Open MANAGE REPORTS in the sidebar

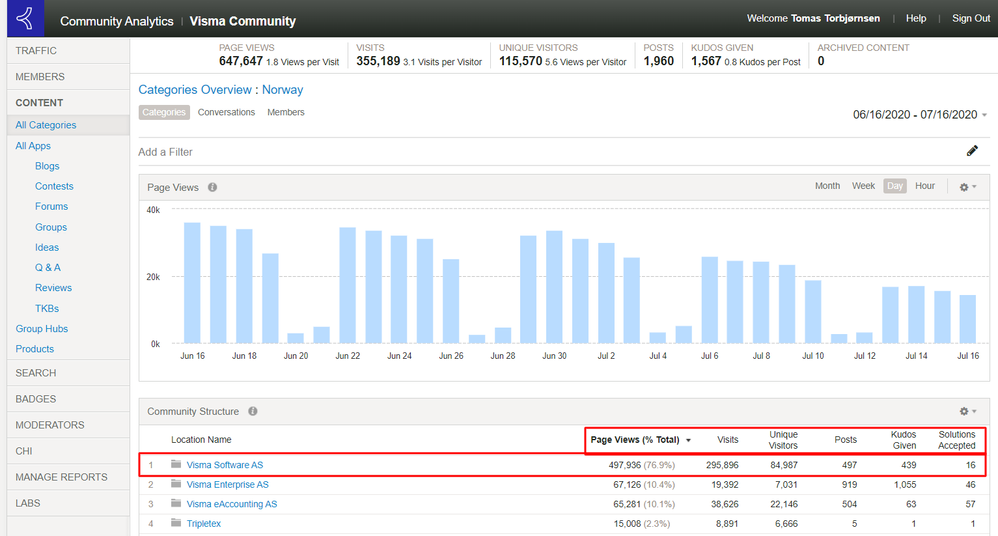[x=68, y=477]
